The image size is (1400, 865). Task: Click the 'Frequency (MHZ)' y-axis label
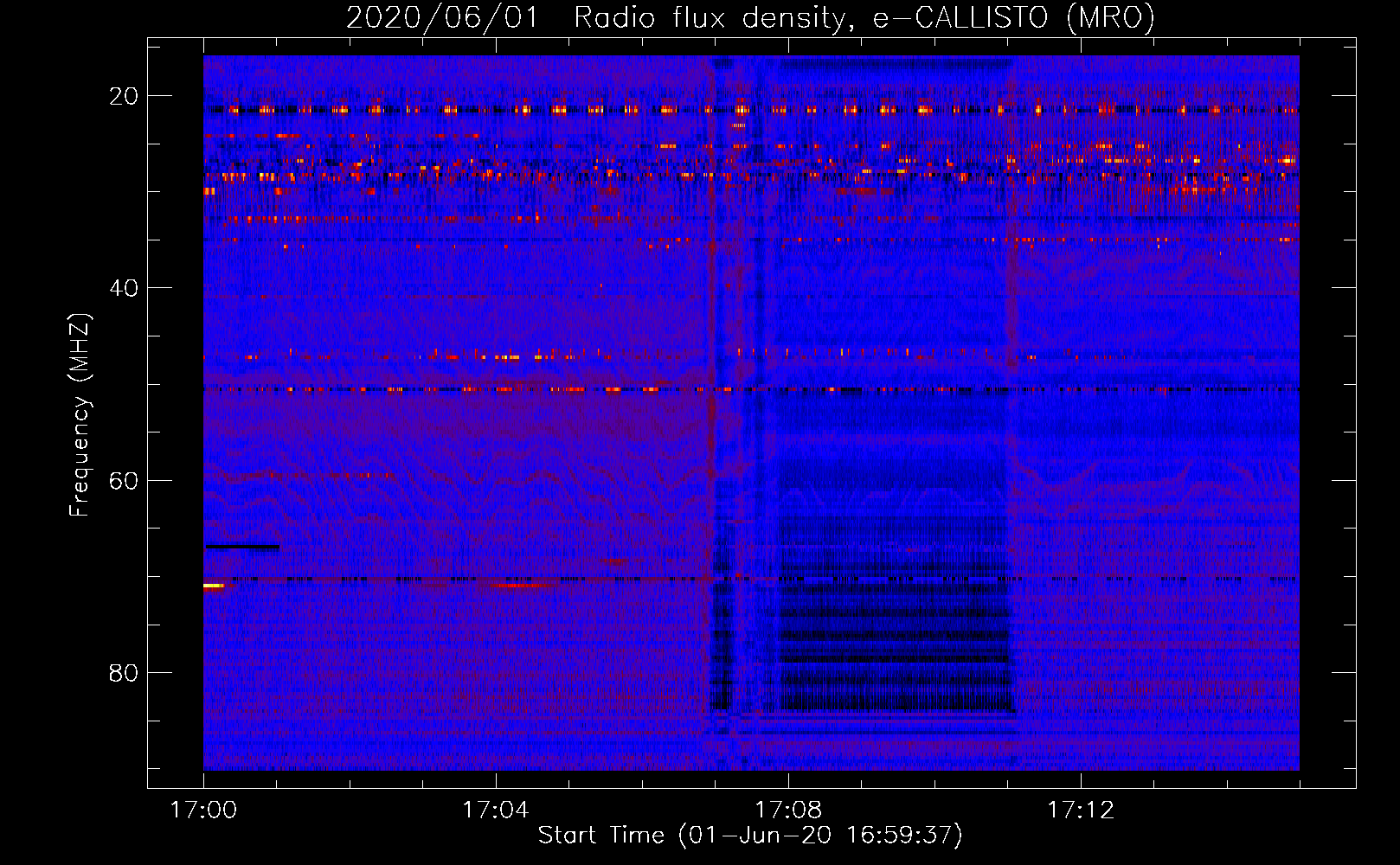(80, 415)
